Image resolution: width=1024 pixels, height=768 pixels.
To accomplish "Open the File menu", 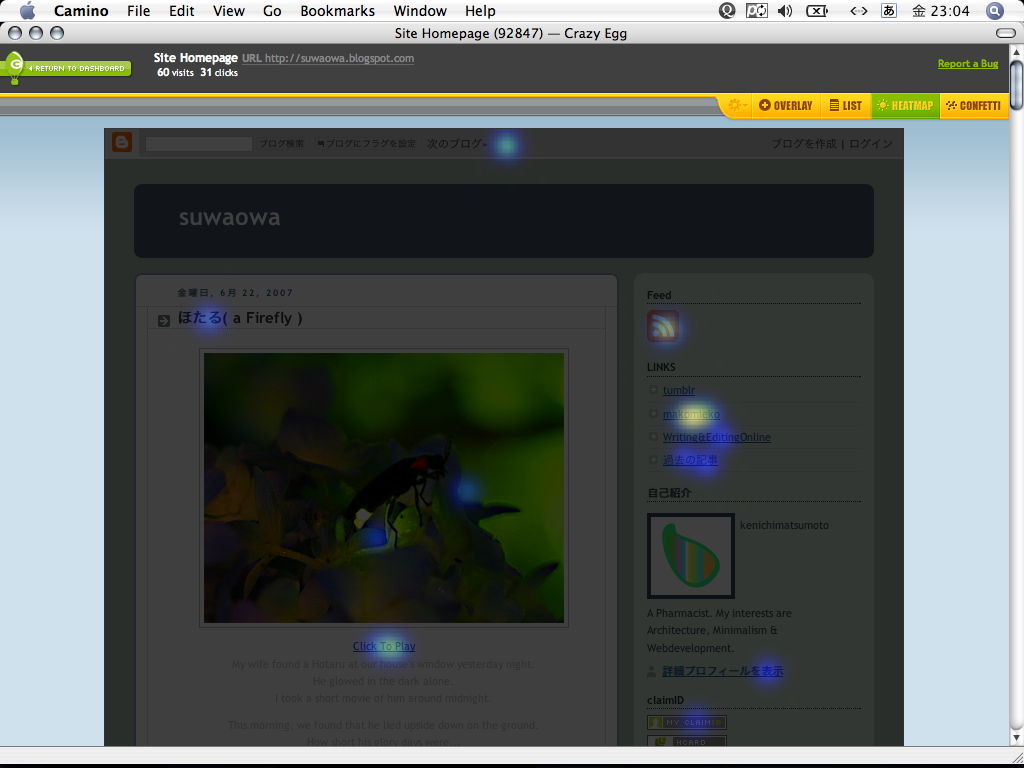I will 138,10.
